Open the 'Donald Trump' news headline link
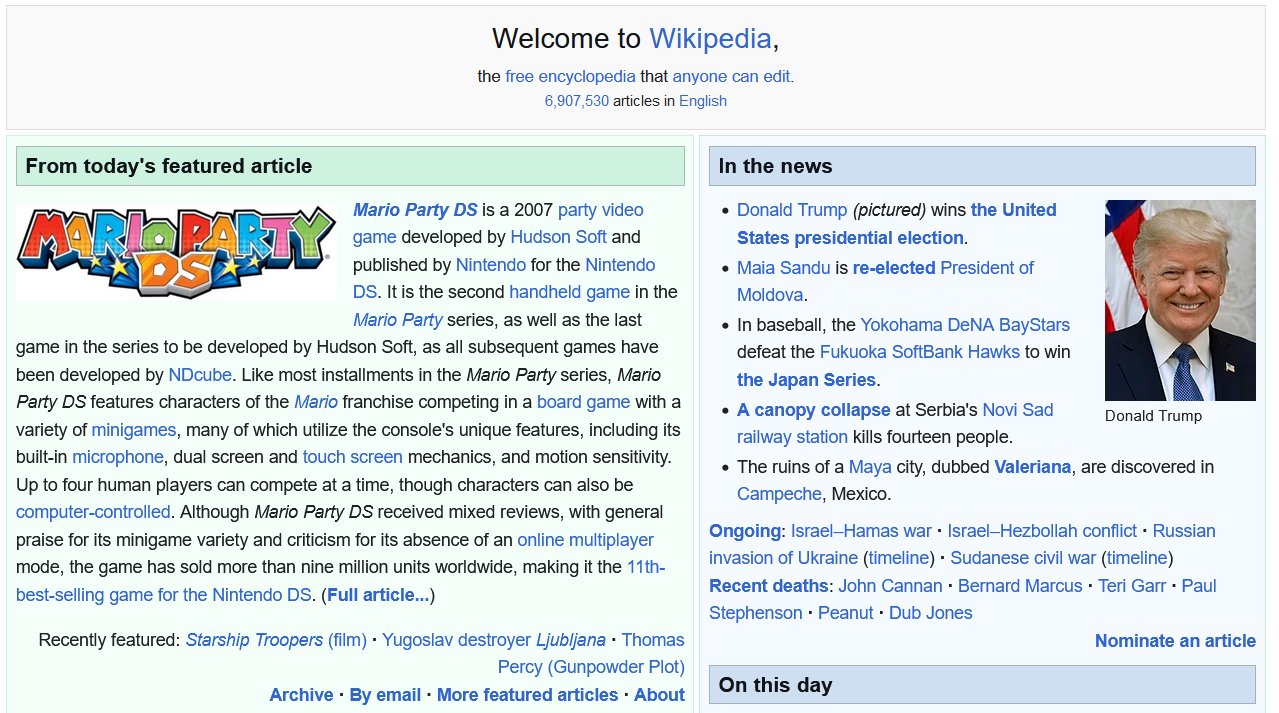Image resolution: width=1279 pixels, height=713 pixels. (792, 210)
